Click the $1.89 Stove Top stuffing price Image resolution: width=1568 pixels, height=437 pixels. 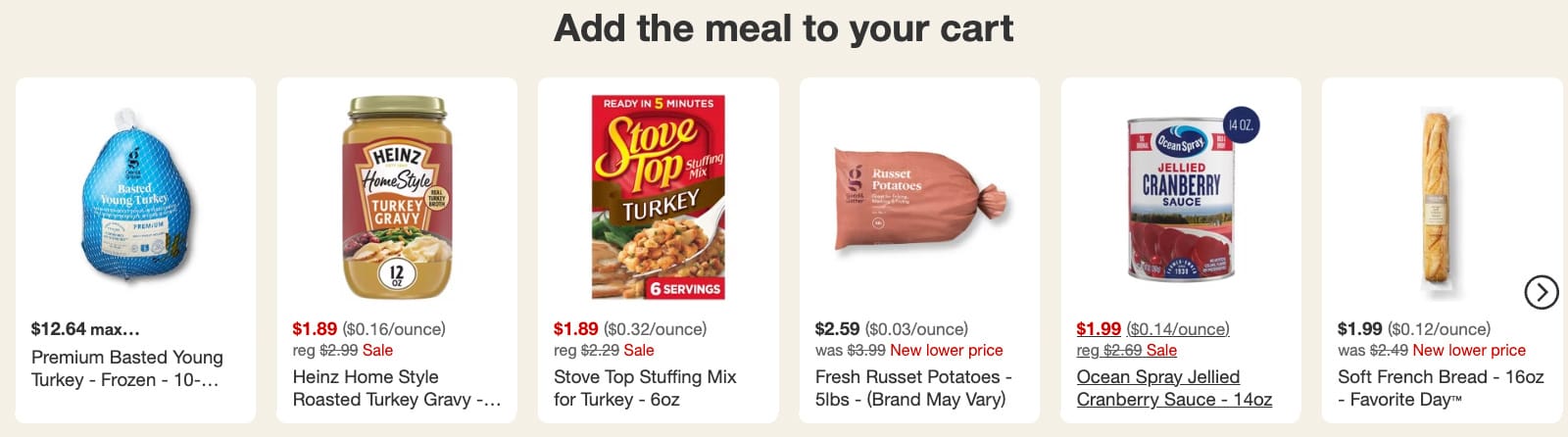click(575, 329)
